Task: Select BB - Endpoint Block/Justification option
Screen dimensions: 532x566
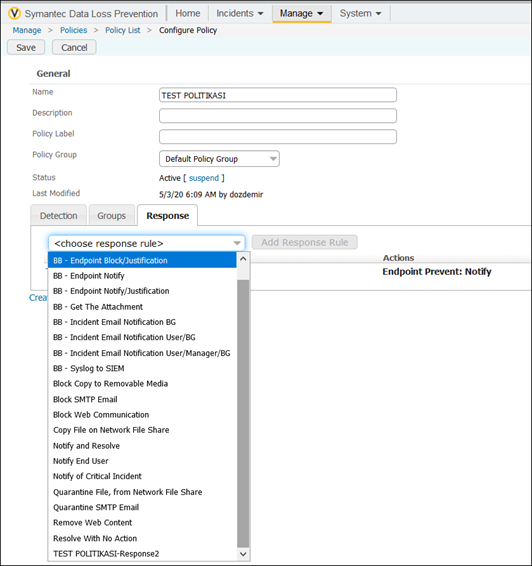Action: coord(142,260)
